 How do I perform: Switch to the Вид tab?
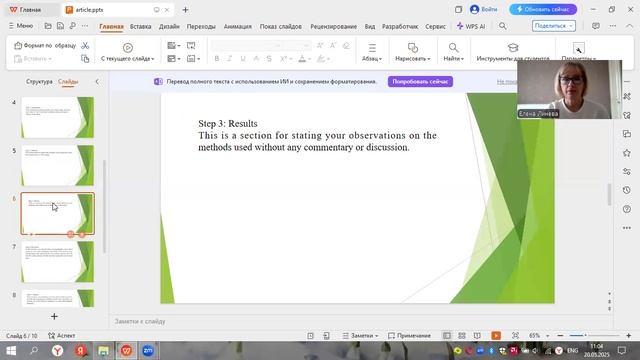(370, 26)
